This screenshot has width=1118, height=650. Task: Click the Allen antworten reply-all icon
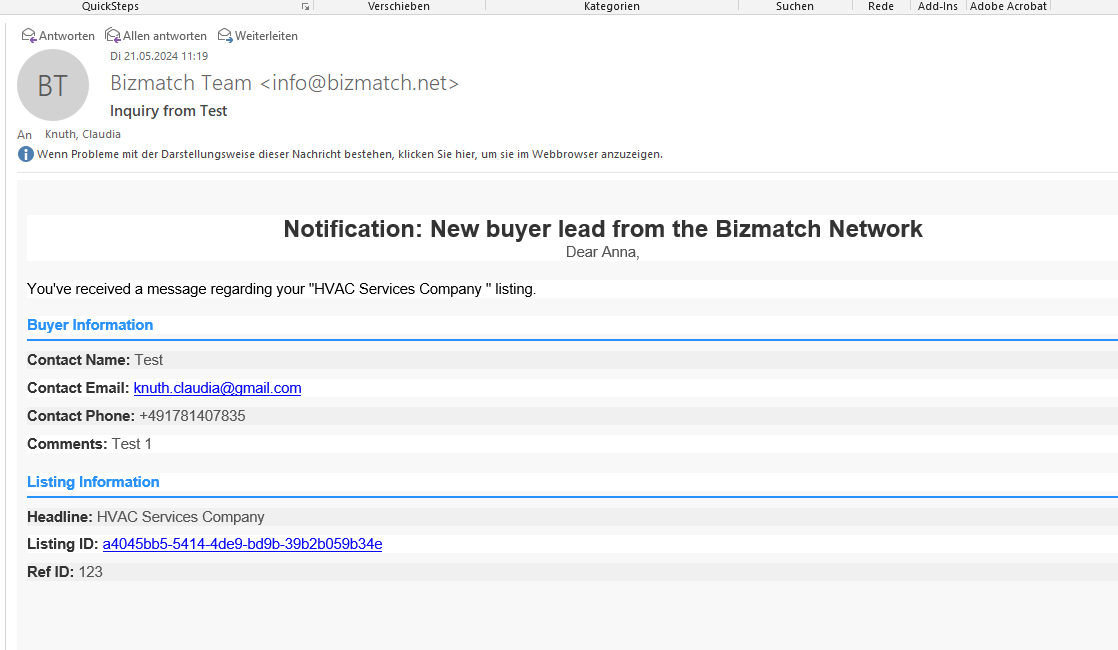[x=112, y=36]
